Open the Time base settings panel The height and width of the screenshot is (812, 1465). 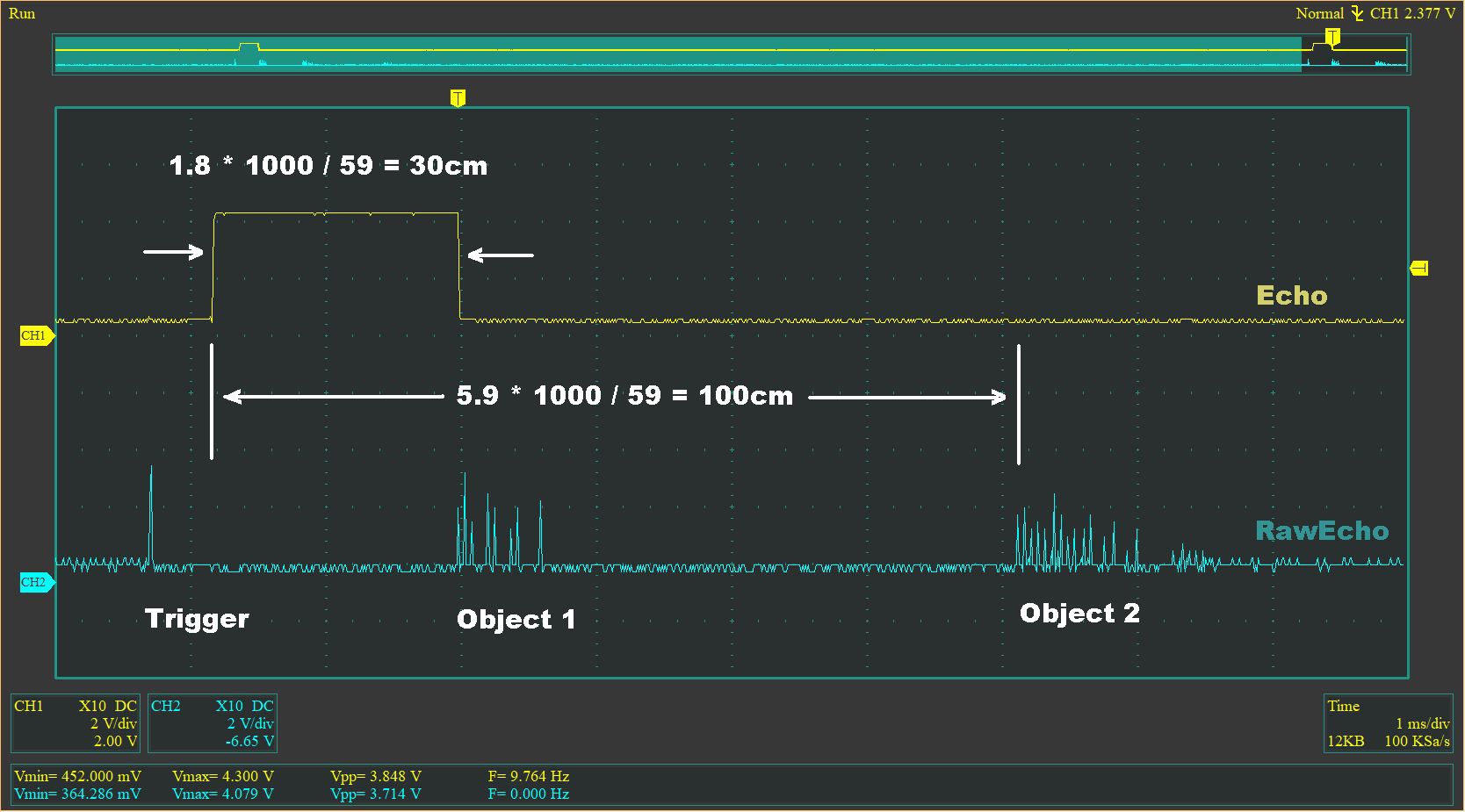pos(1389,723)
